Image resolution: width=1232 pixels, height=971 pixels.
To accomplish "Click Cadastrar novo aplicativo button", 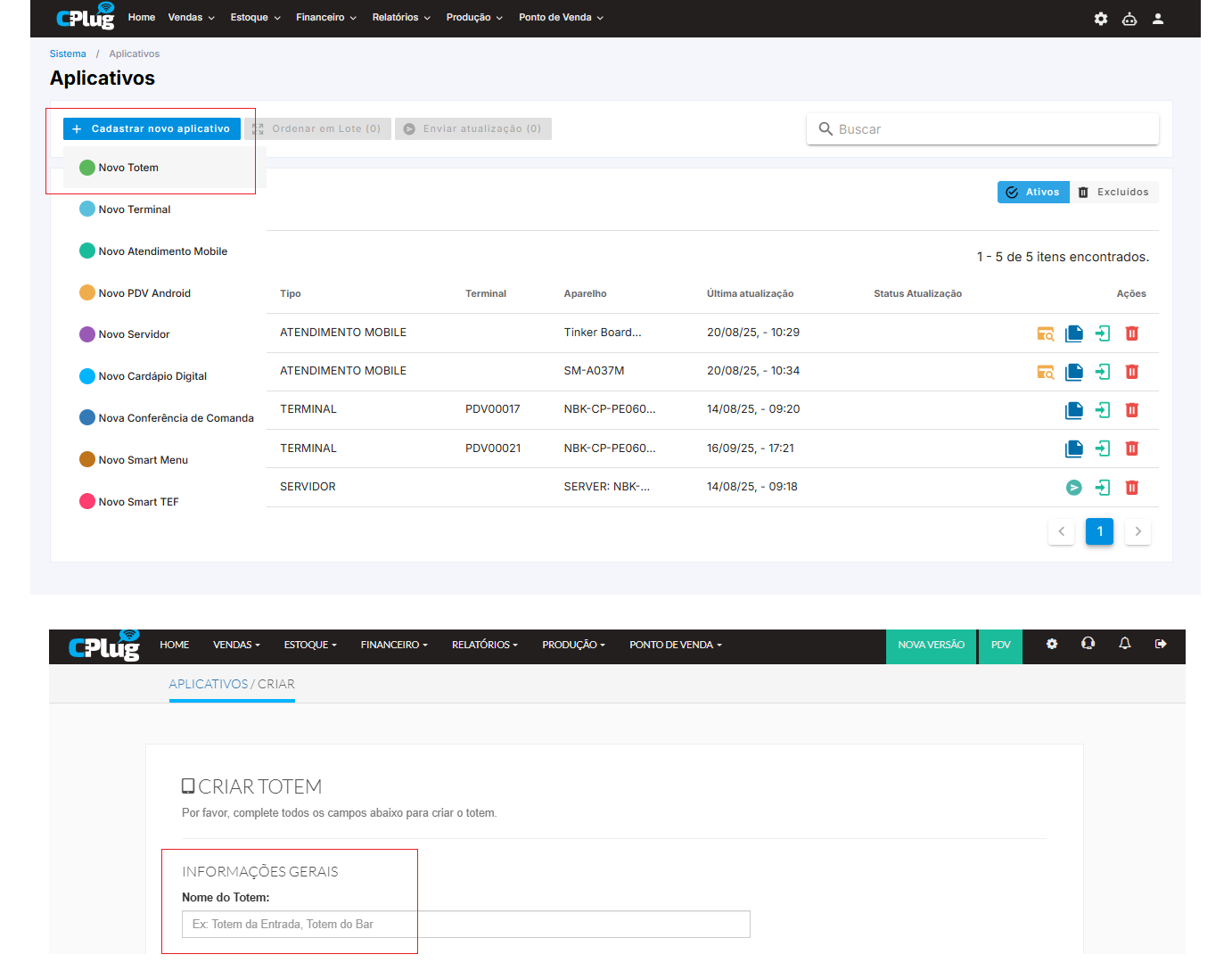I will pyautogui.click(x=152, y=129).
